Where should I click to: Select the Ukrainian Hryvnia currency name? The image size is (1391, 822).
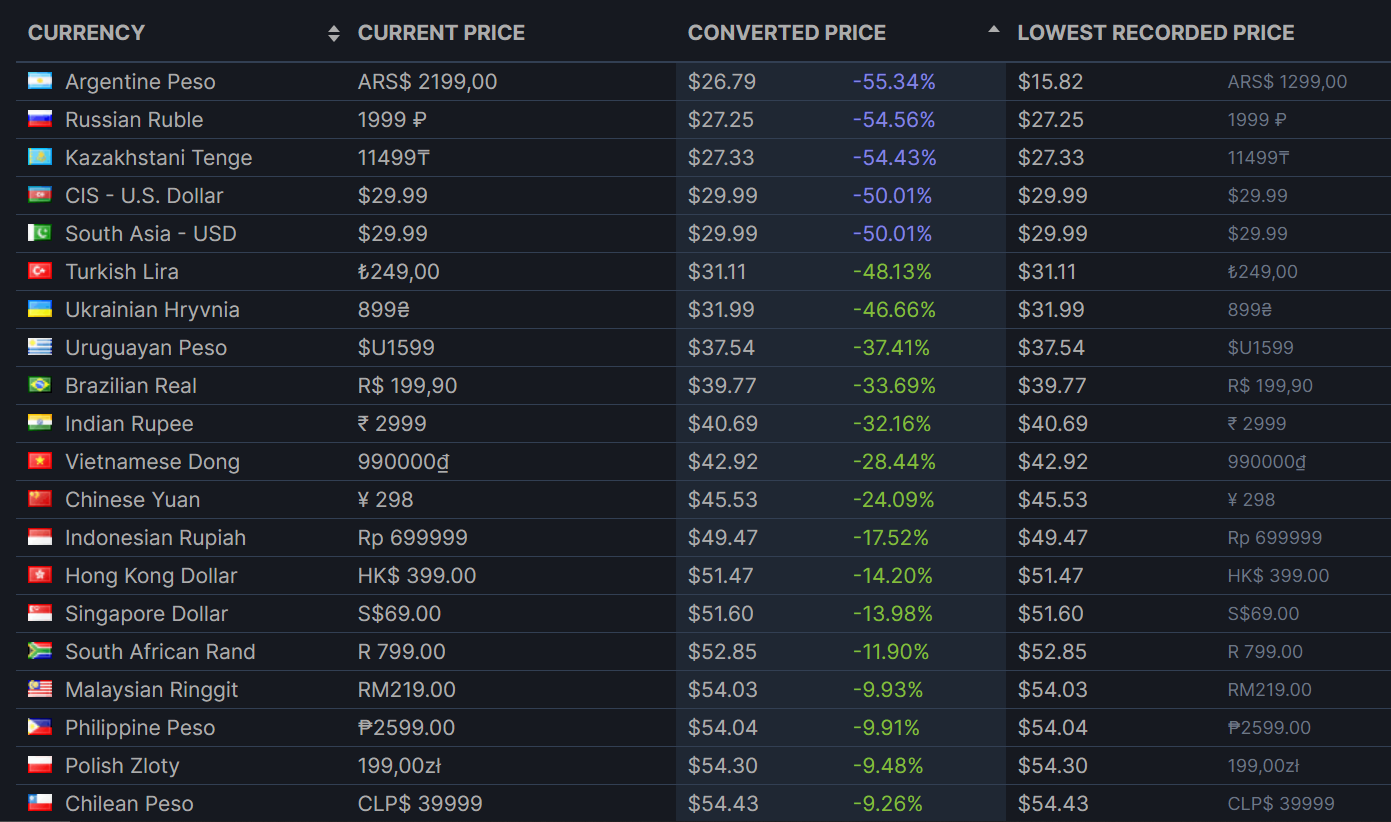(152, 310)
